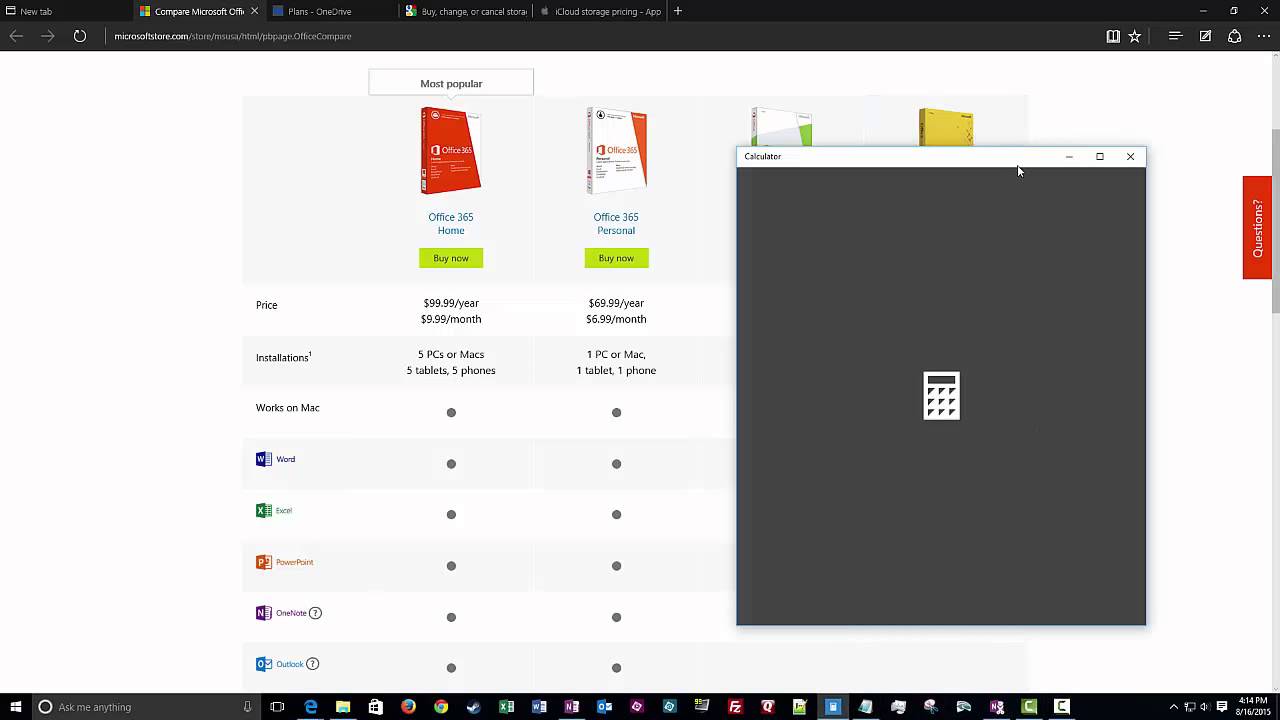The width and height of the screenshot is (1280, 720).
Task: Click the $99.99/year price text
Action: tap(451, 303)
